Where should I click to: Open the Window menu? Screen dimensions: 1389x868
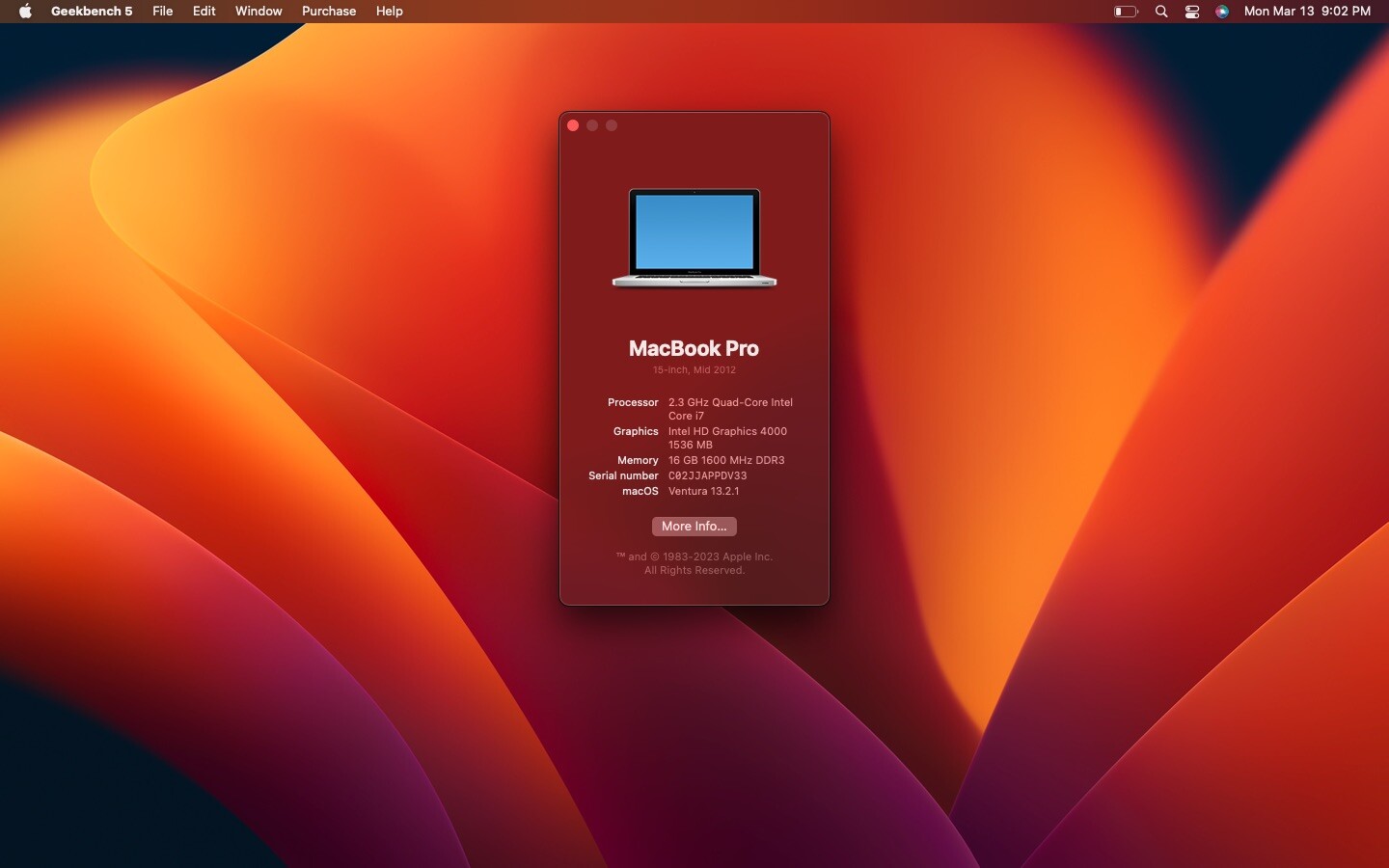coord(259,12)
